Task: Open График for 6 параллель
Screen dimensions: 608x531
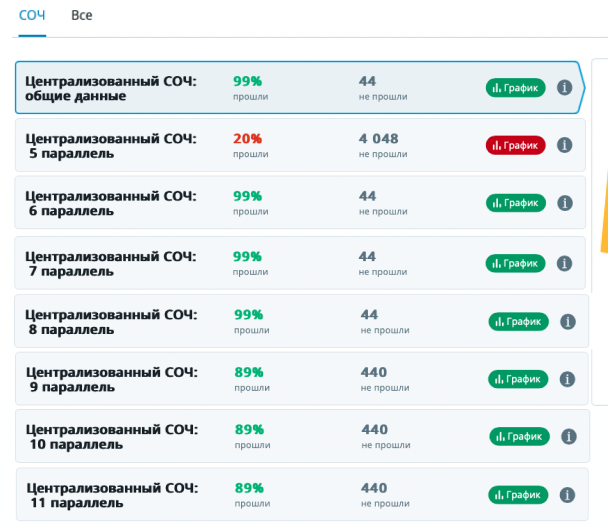Action: point(516,203)
